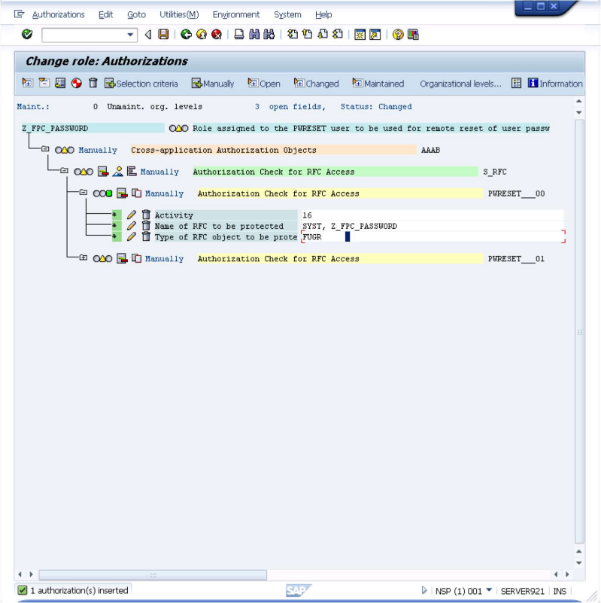This screenshot has height=603, width=601.
Task: Expand the PWRESET___01 authorization node
Action: pos(83,259)
